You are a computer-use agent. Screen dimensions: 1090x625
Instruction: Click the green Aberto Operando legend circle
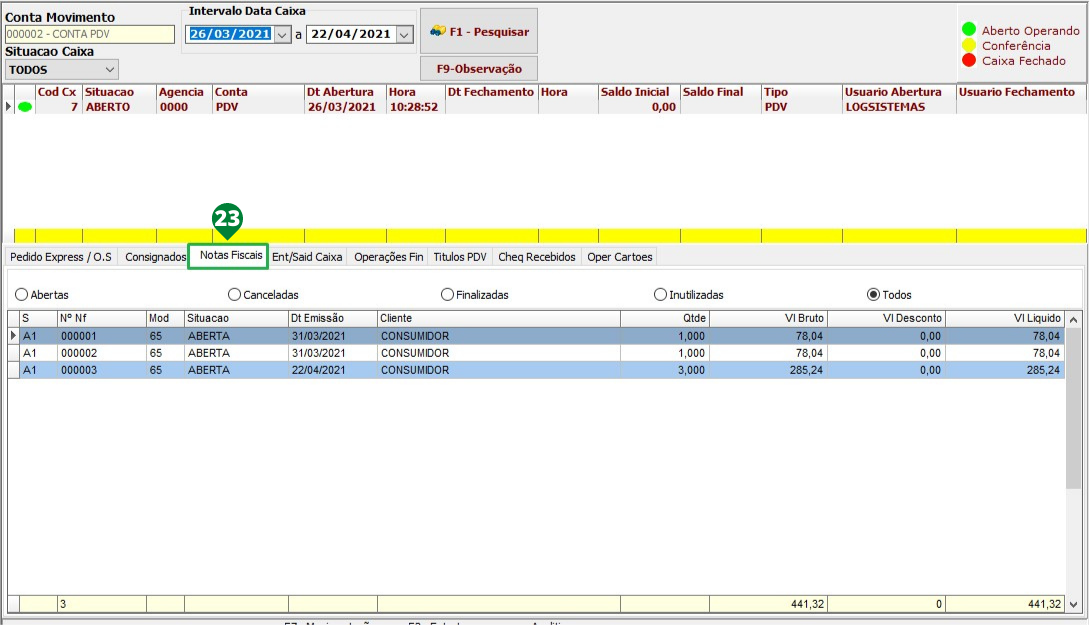tap(969, 29)
